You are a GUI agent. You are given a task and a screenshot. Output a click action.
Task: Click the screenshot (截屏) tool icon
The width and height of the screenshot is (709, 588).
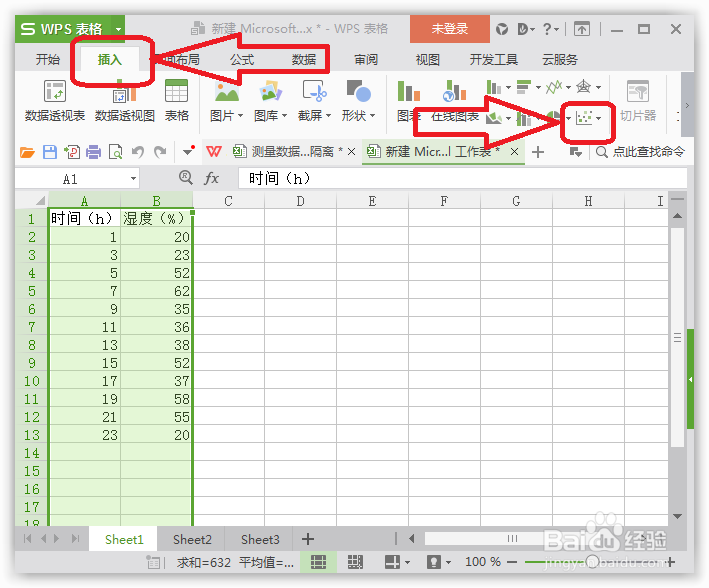coord(315,91)
